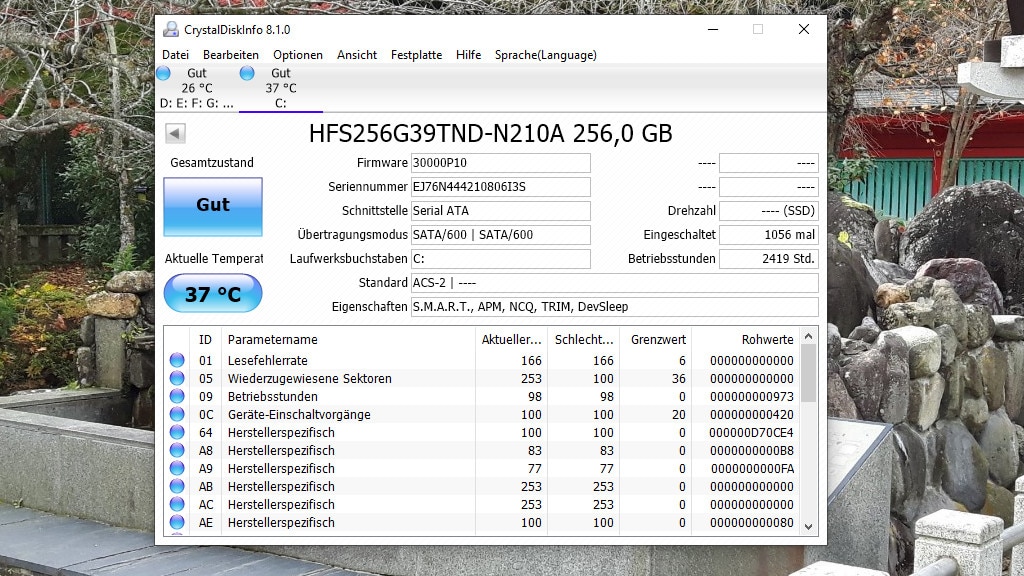Click raw value 000000000080
The image size is (1024, 576).
click(x=752, y=522)
